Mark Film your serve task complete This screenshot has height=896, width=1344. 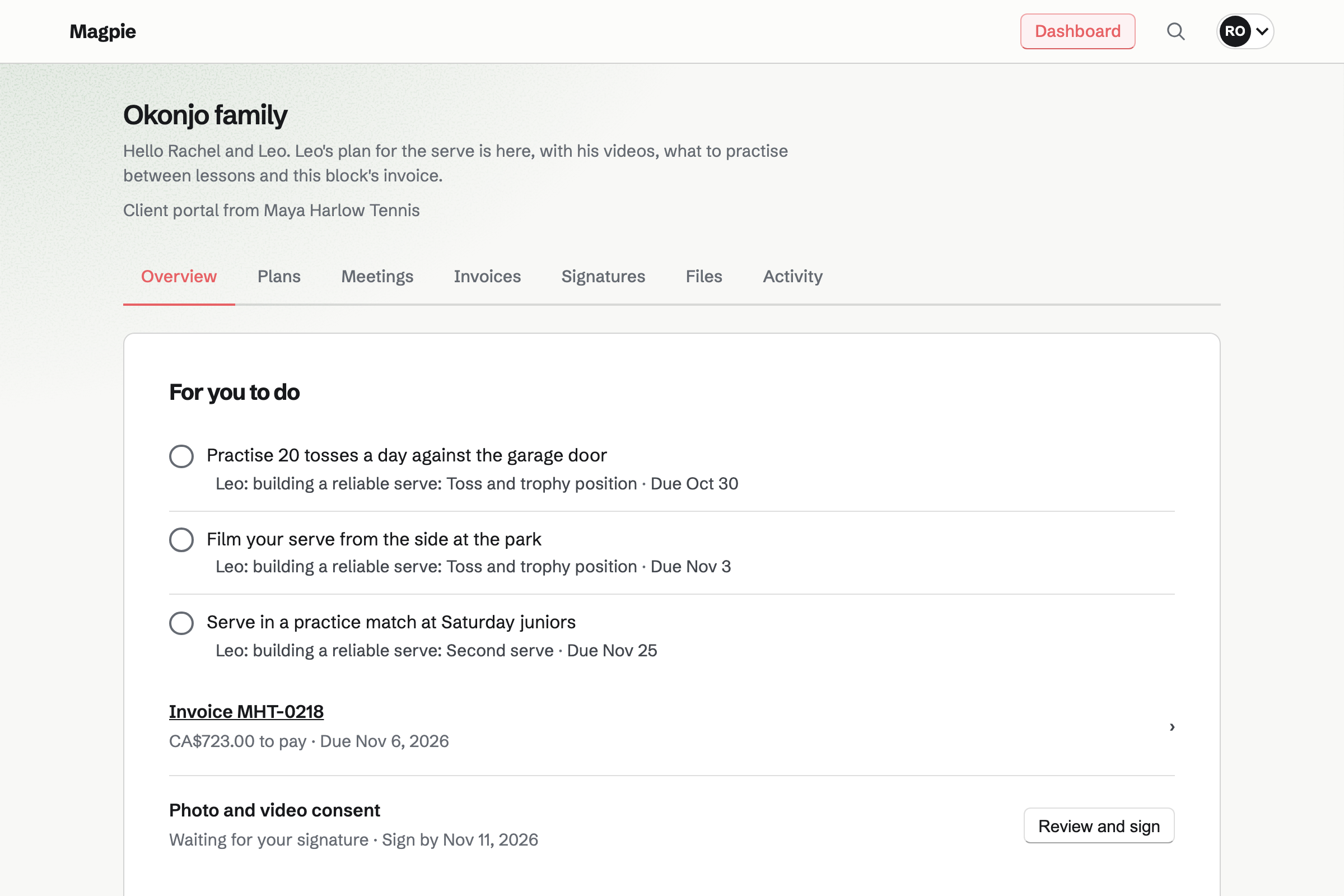coord(181,539)
